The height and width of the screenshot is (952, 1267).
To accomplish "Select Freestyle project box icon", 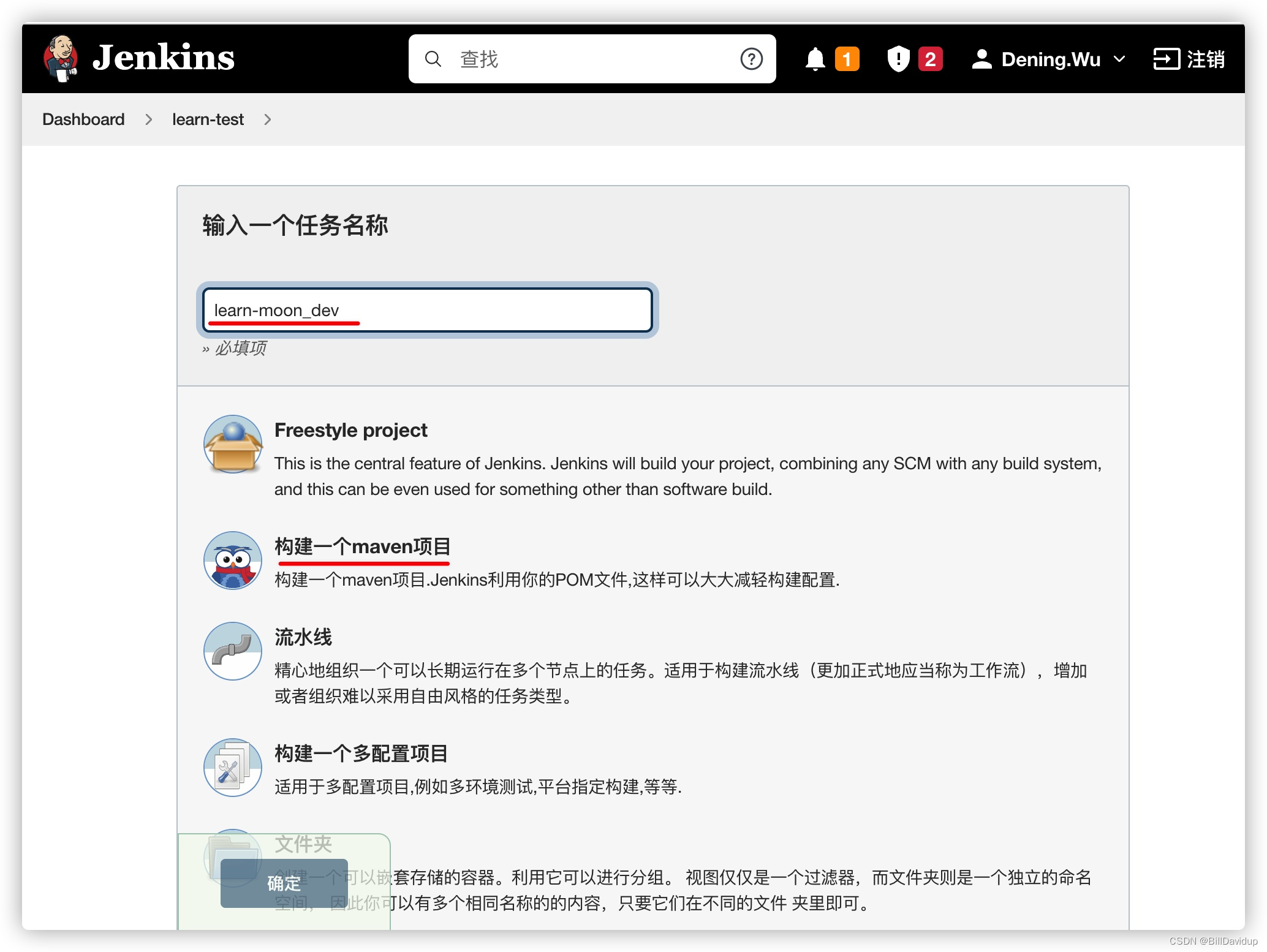I will coord(233,444).
